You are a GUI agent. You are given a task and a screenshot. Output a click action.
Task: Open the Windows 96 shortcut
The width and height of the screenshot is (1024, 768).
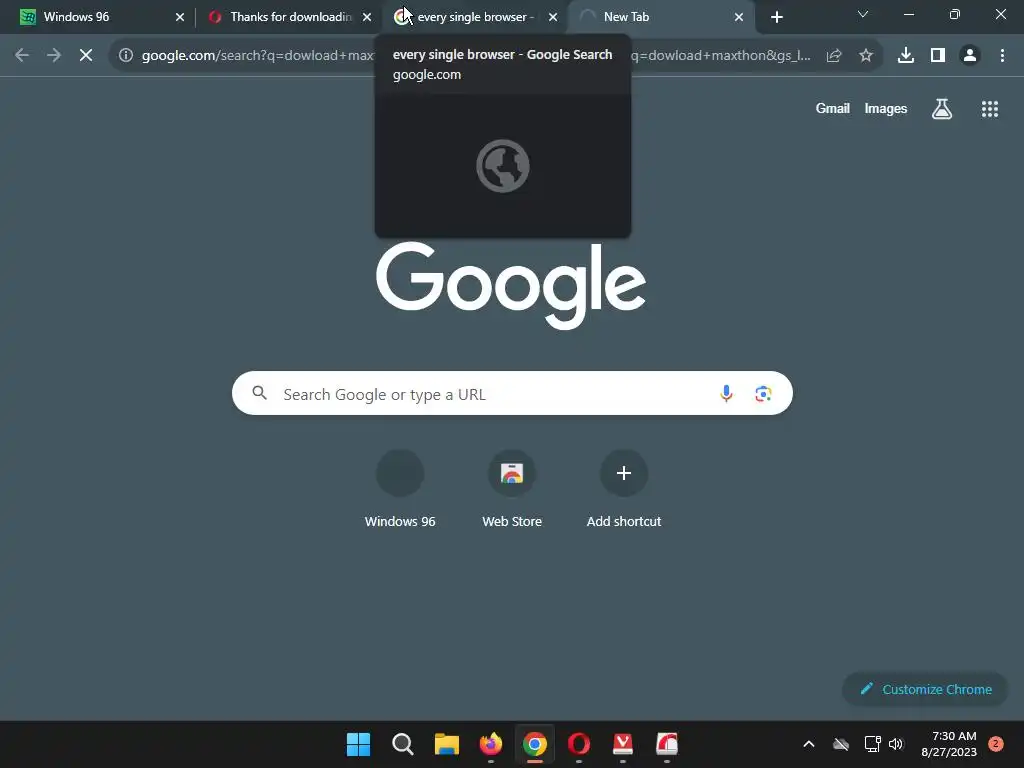point(400,490)
